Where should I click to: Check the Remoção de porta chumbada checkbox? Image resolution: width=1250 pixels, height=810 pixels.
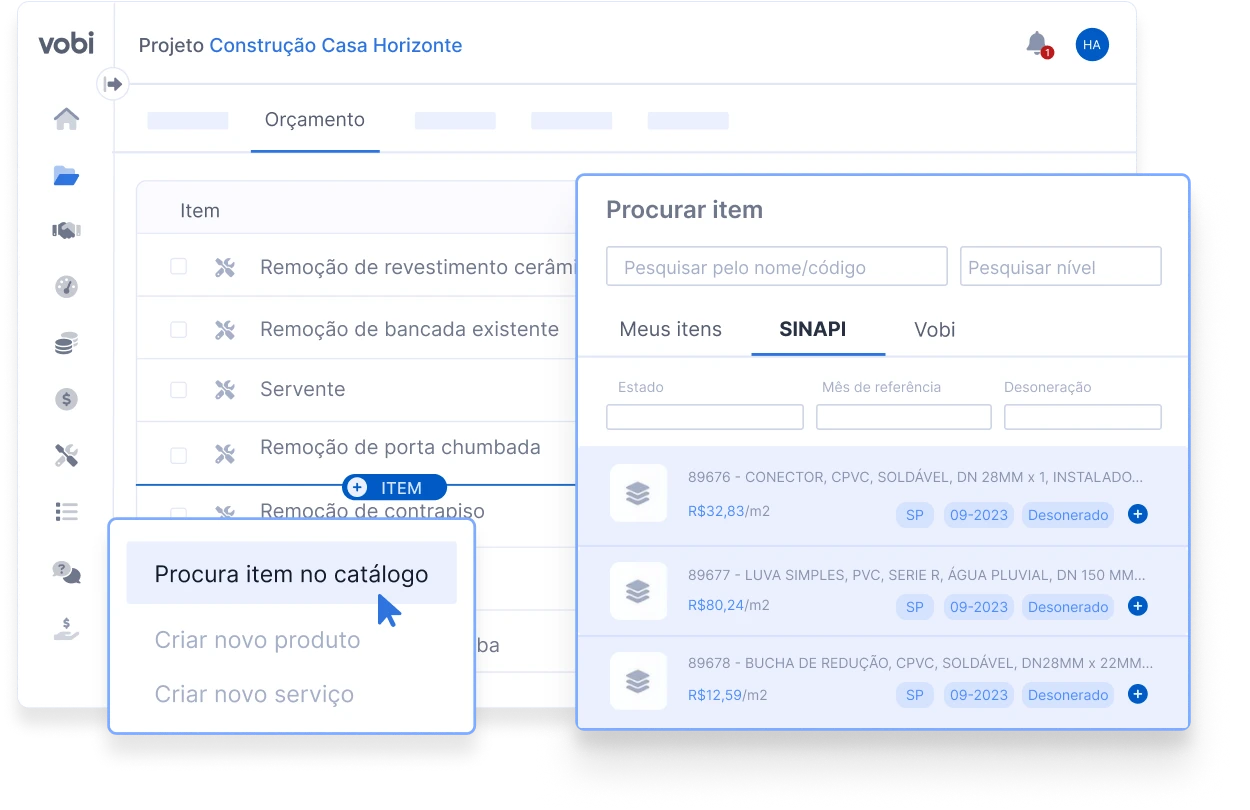click(178, 455)
